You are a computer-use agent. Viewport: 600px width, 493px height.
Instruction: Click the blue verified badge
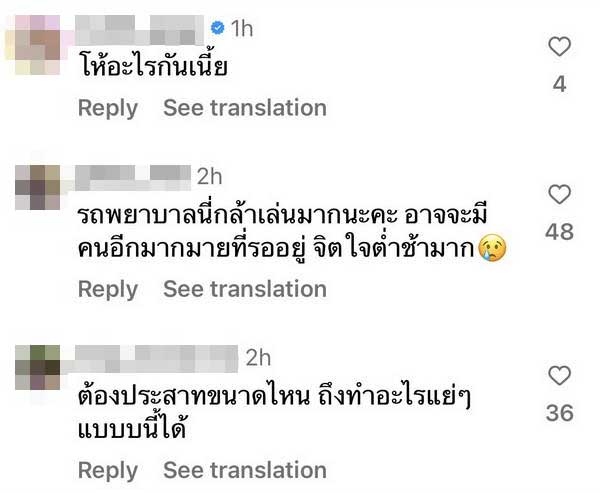[216, 29]
